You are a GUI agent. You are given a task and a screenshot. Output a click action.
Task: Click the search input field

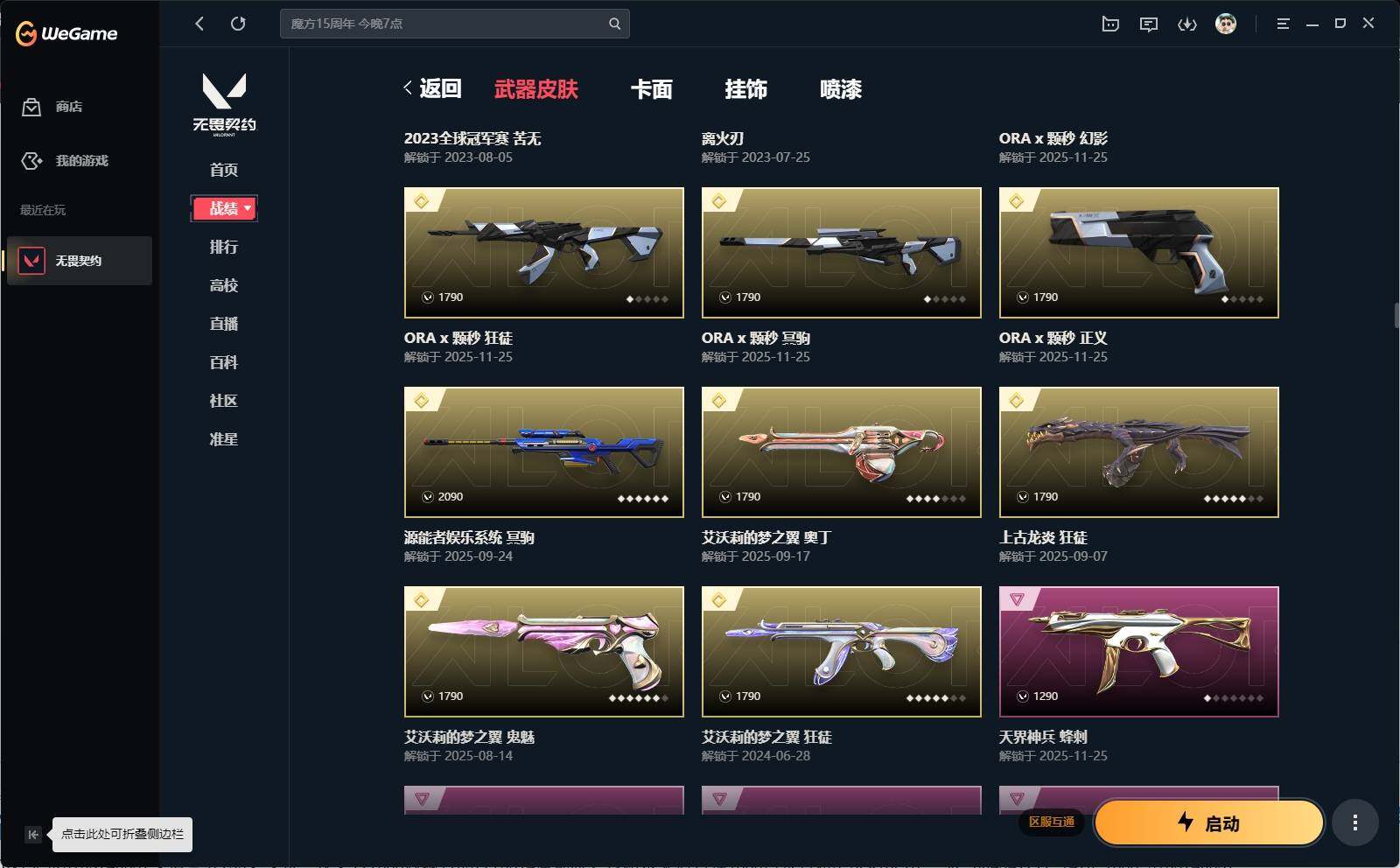[x=446, y=24]
